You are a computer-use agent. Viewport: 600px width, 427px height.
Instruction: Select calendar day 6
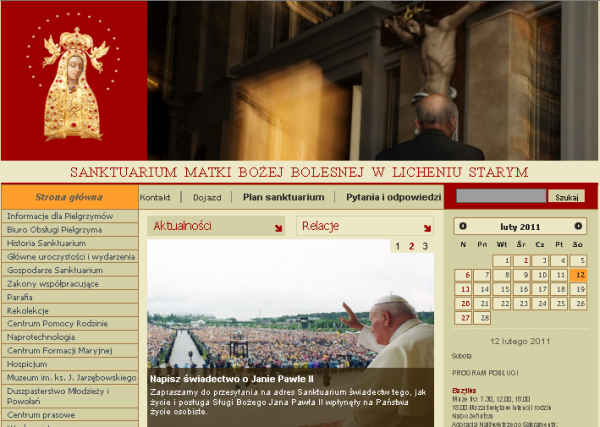tap(463, 275)
